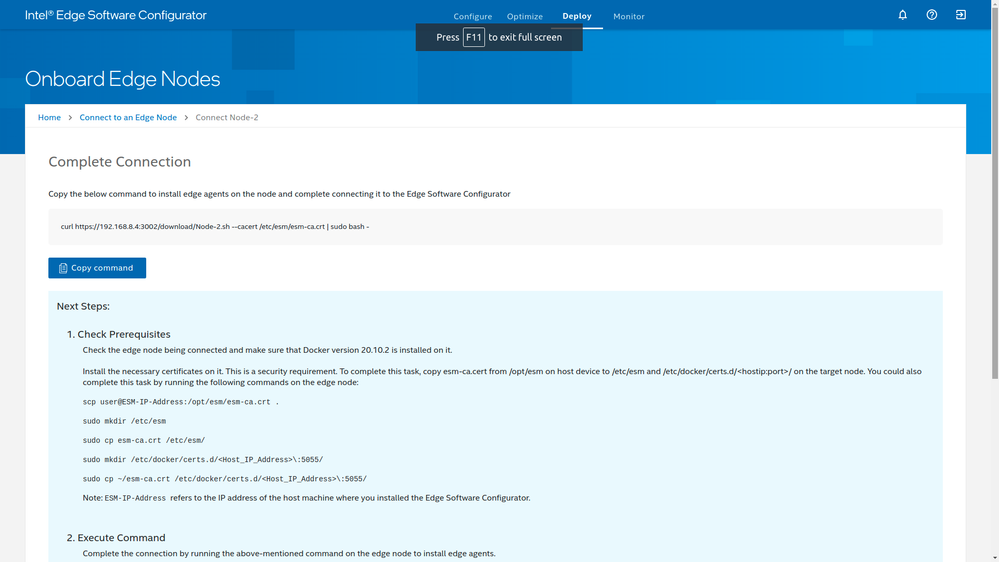Click the Docker version 20.10.2 sentence
The height and width of the screenshot is (562, 999).
click(x=267, y=350)
